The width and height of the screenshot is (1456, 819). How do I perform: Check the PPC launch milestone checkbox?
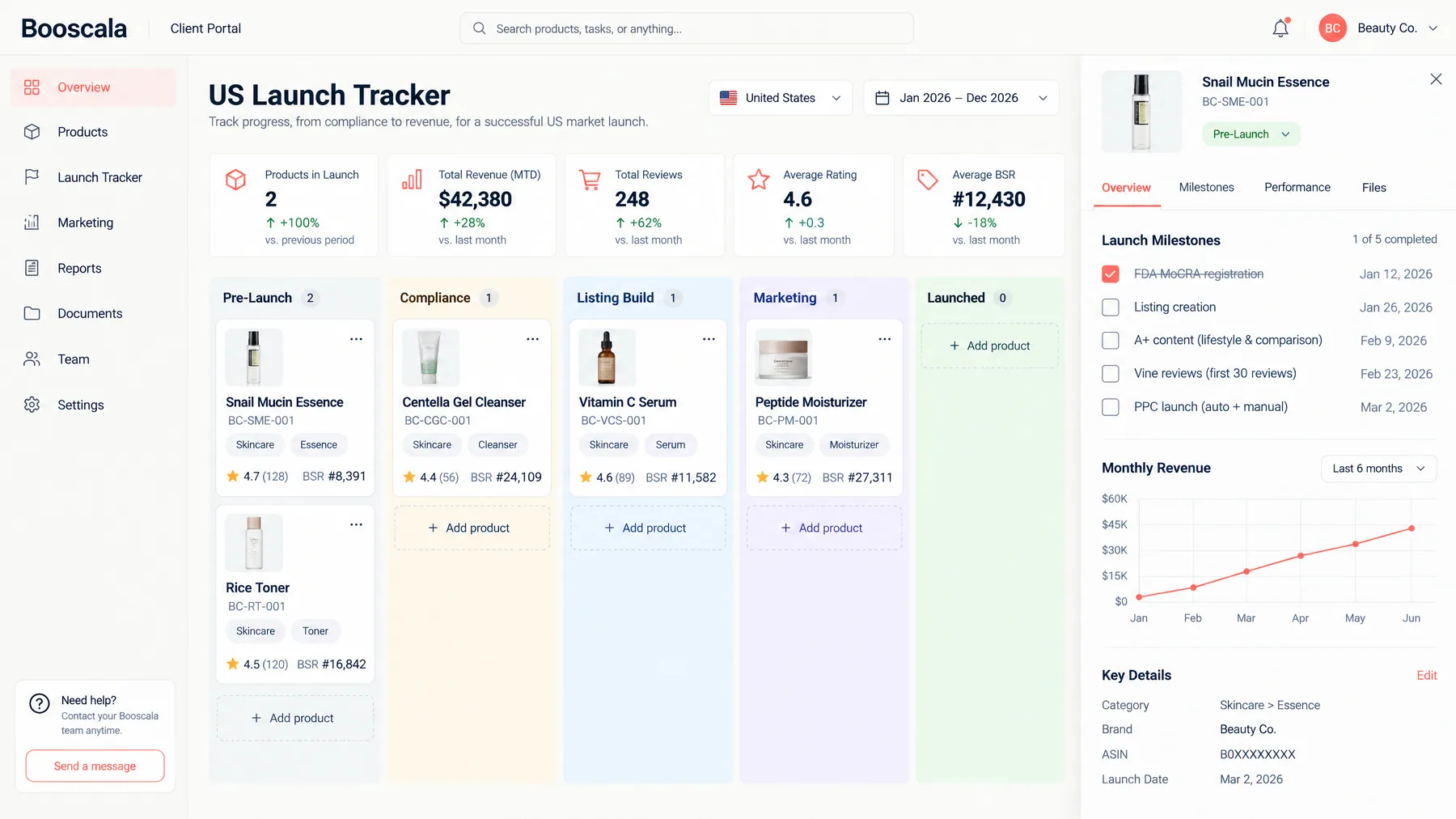(1111, 407)
